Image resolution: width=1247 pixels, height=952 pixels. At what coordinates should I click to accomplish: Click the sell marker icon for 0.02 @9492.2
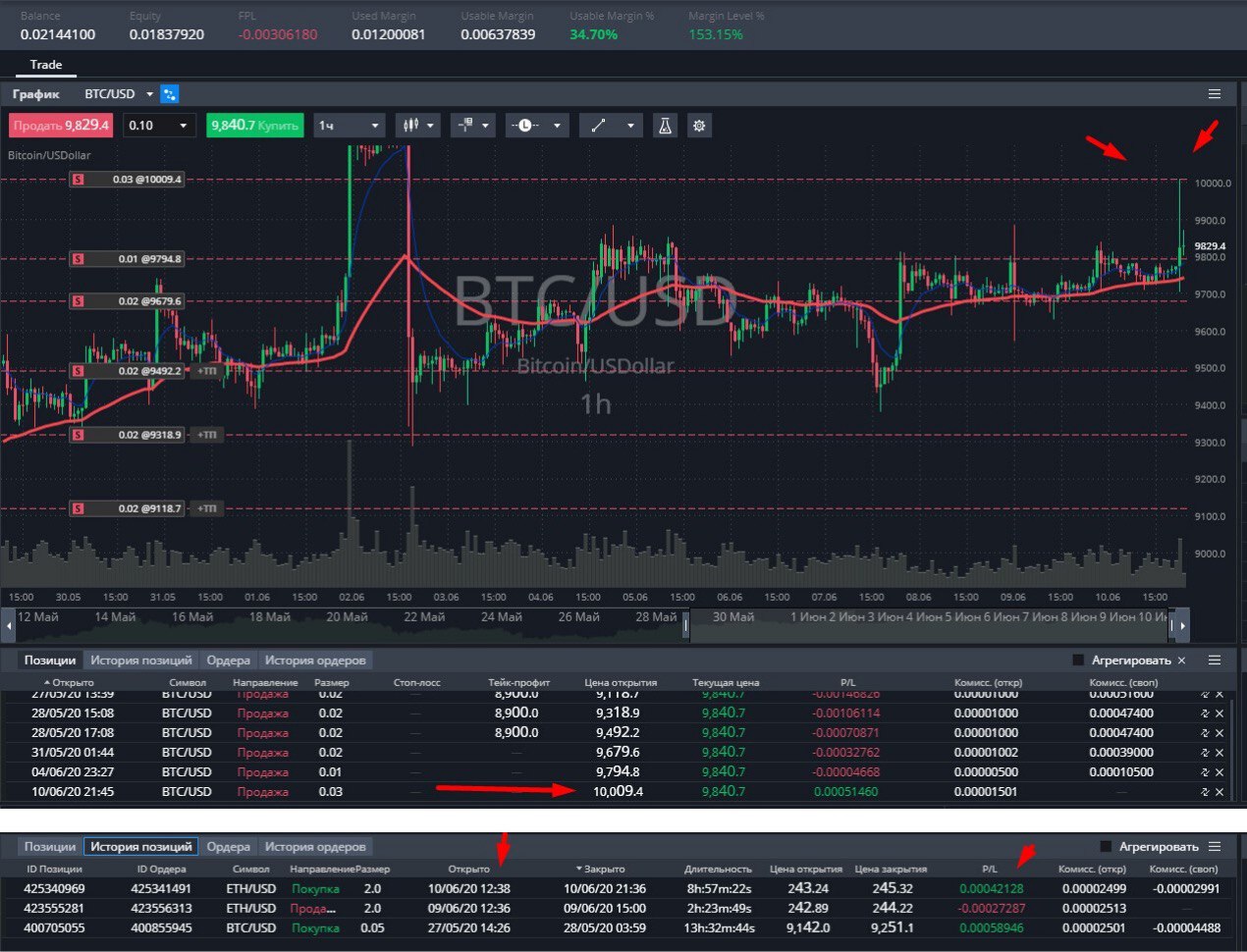(79, 371)
